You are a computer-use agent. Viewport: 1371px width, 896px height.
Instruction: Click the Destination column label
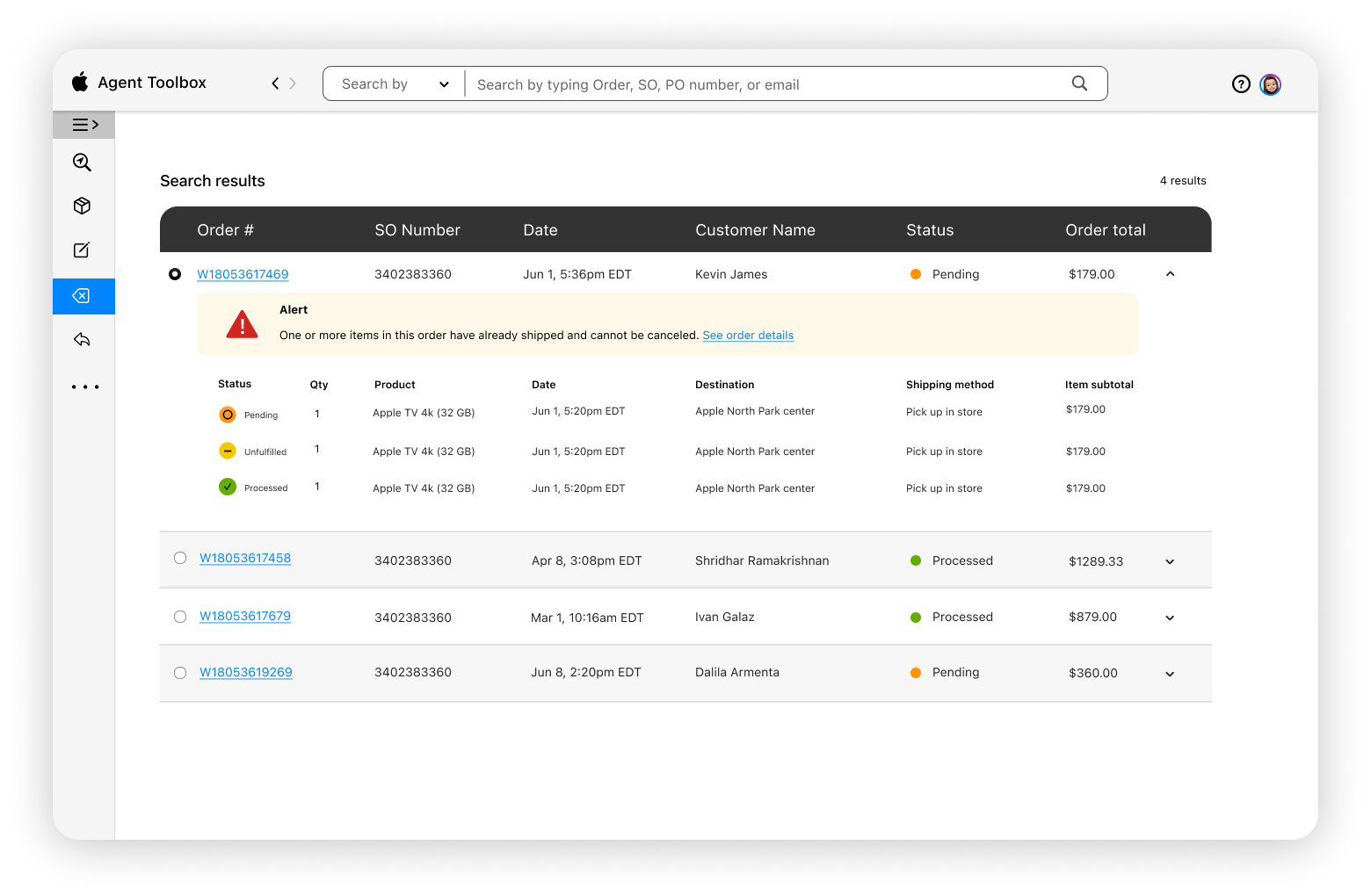pos(725,385)
